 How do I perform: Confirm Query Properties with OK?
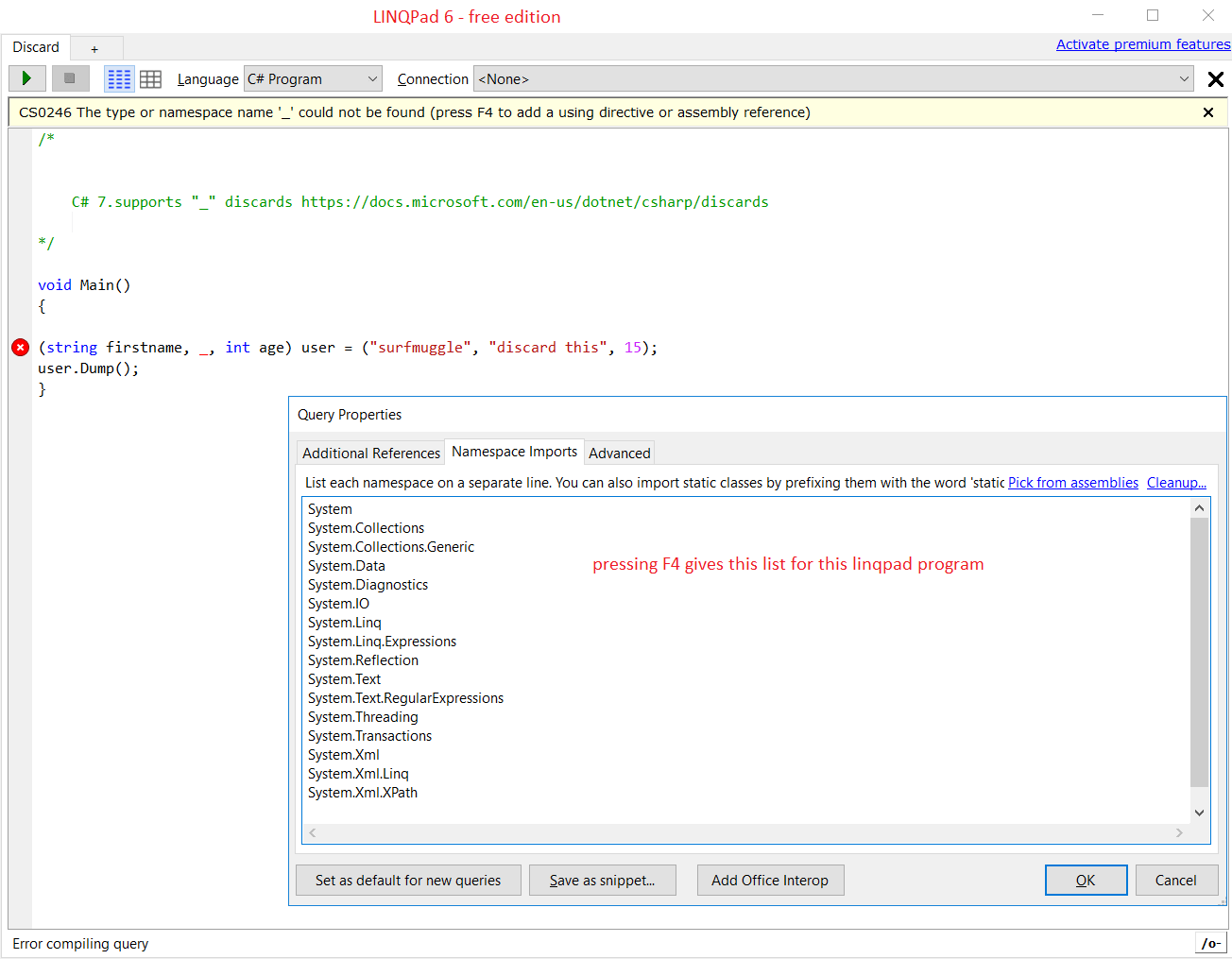click(1086, 881)
